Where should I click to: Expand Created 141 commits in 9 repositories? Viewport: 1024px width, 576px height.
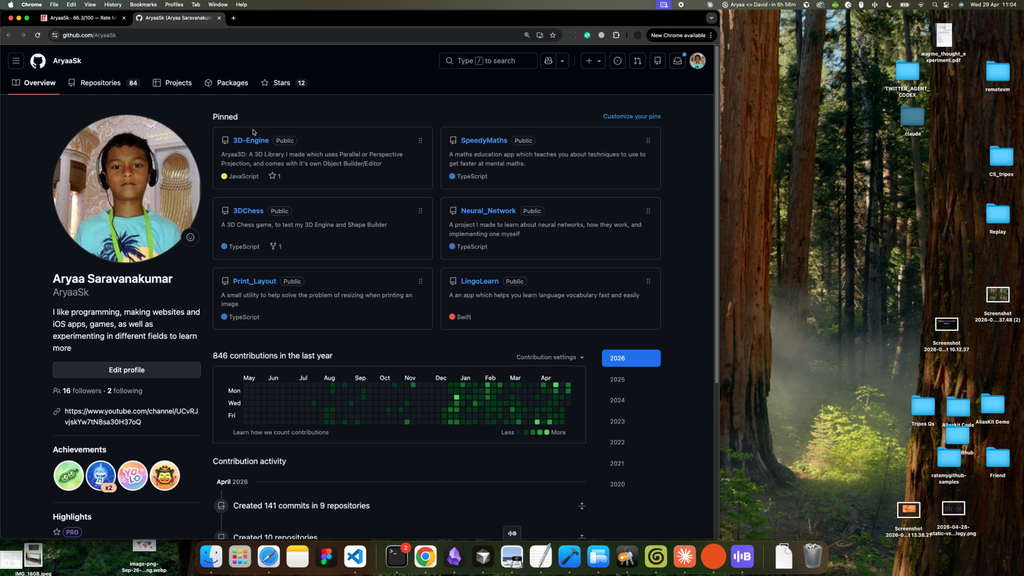[581, 506]
